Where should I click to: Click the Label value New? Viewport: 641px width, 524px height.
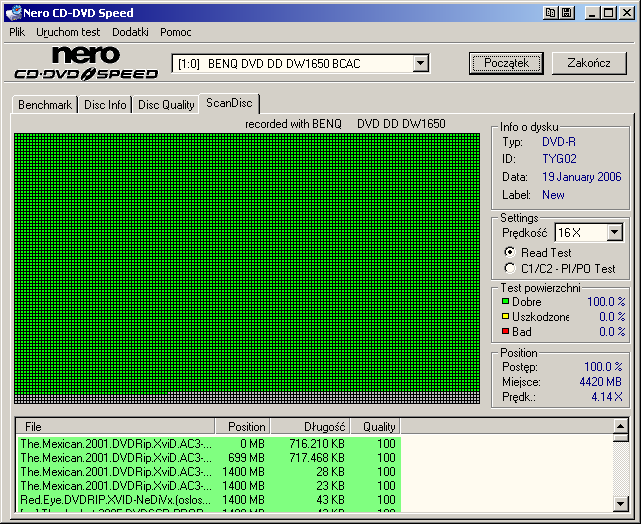(553, 195)
